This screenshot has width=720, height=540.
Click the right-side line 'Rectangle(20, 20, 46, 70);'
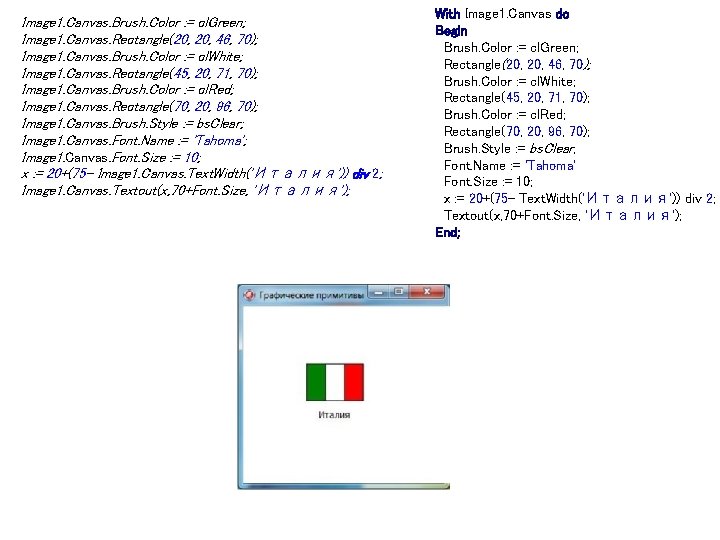(x=517, y=64)
